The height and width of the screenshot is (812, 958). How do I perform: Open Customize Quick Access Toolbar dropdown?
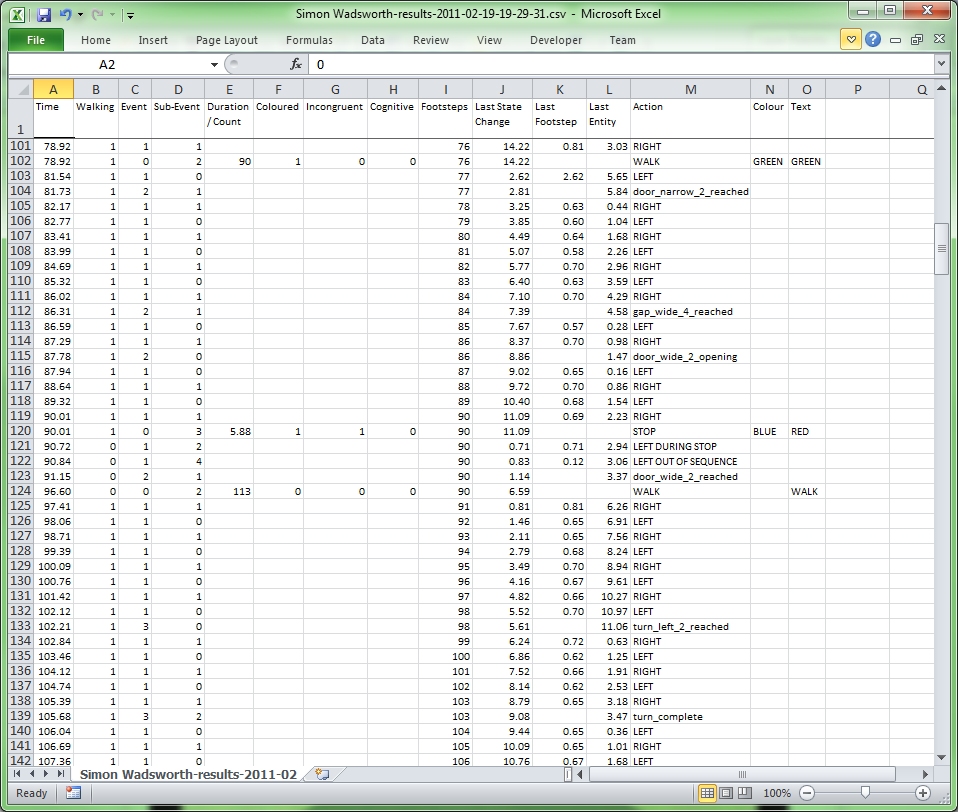click(130, 15)
